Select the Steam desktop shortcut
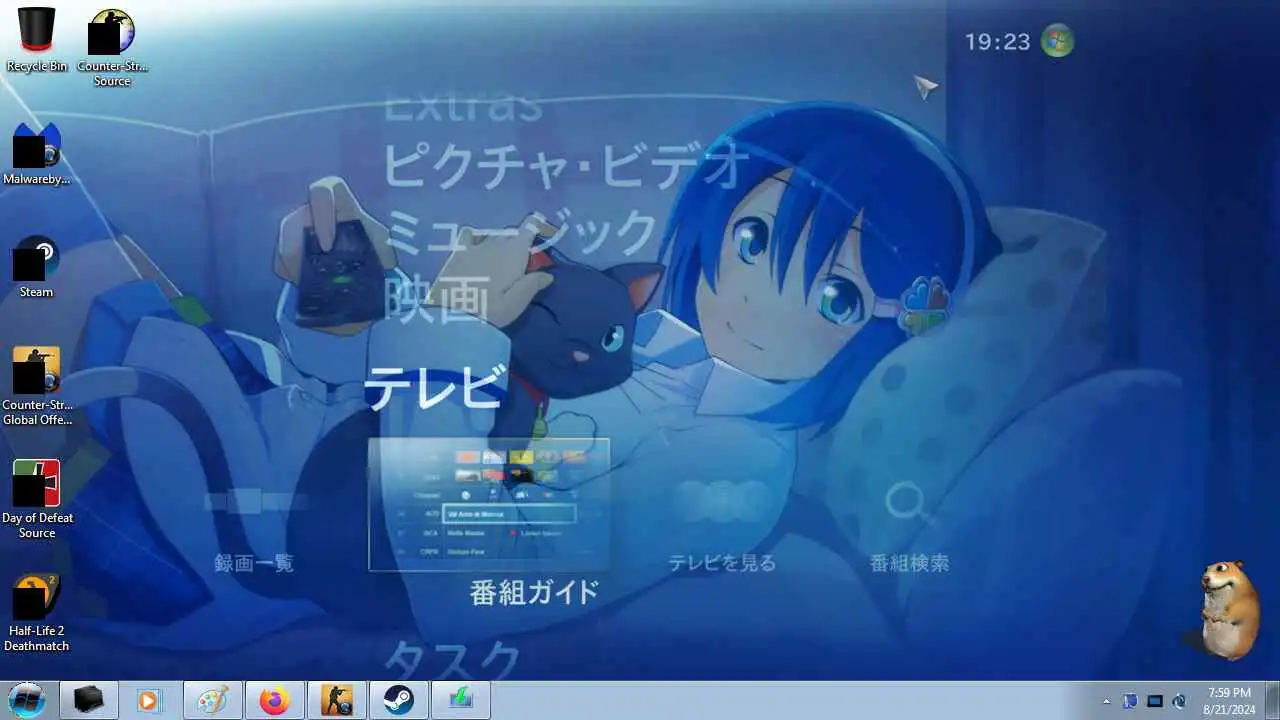Viewport: 1280px width, 720px height. click(x=36, y=267)
